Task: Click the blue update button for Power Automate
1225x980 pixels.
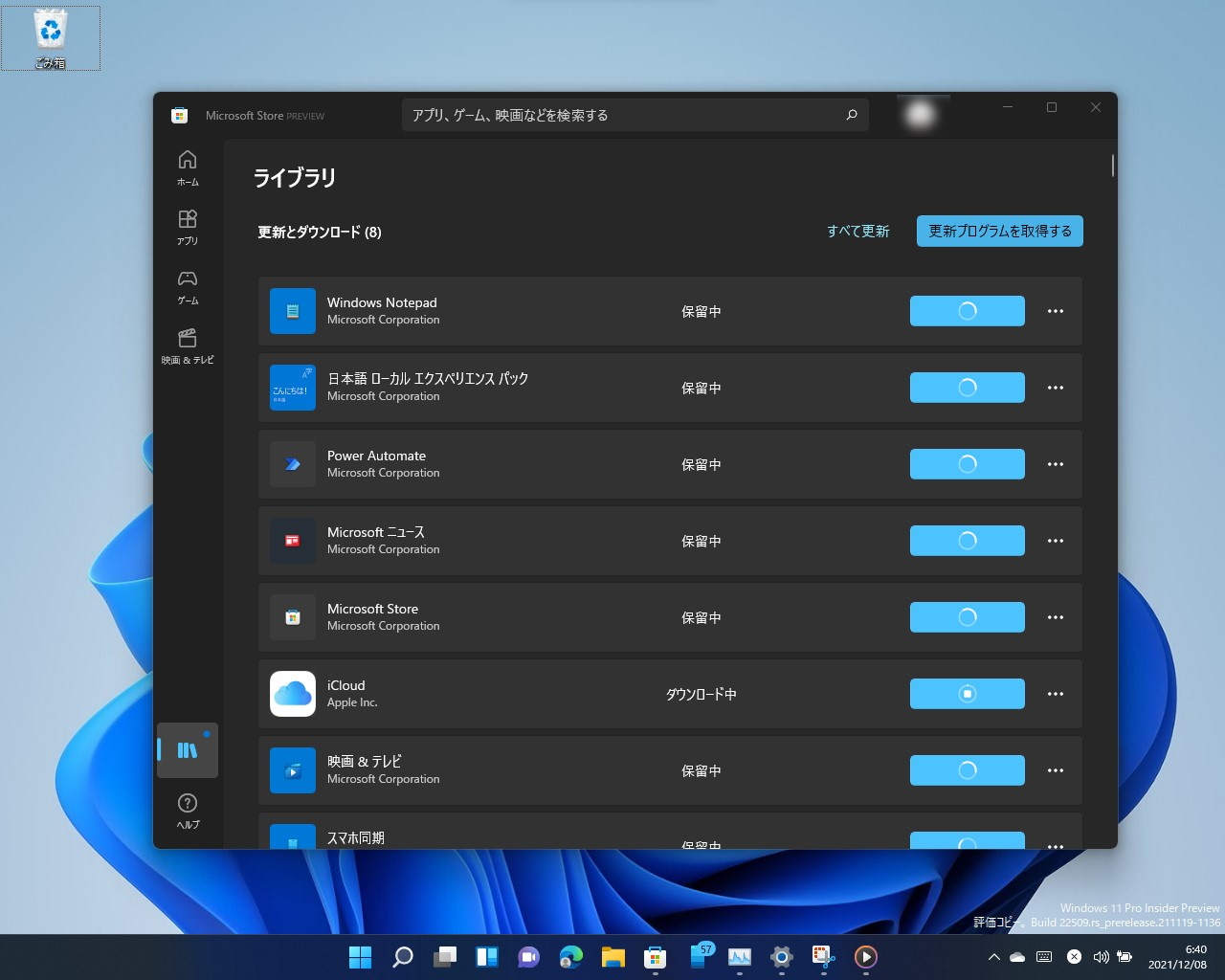Action: (968, 464)
